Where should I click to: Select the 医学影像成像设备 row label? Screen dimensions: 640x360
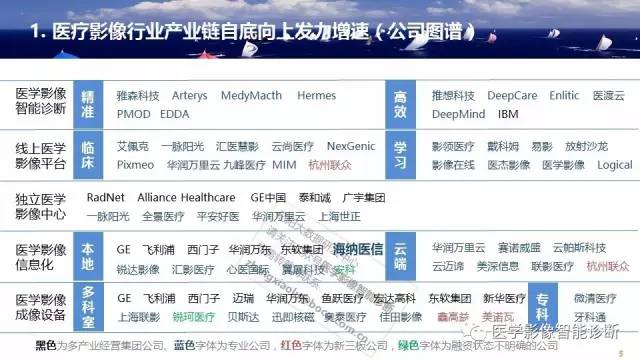[41, 307]
